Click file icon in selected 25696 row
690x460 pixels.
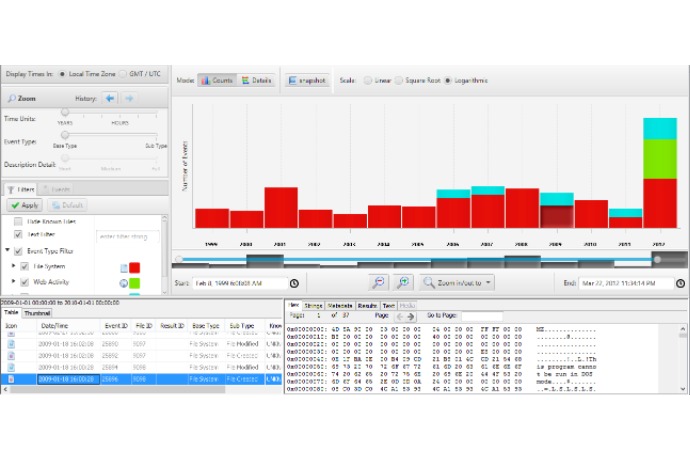tap(11, 379)
